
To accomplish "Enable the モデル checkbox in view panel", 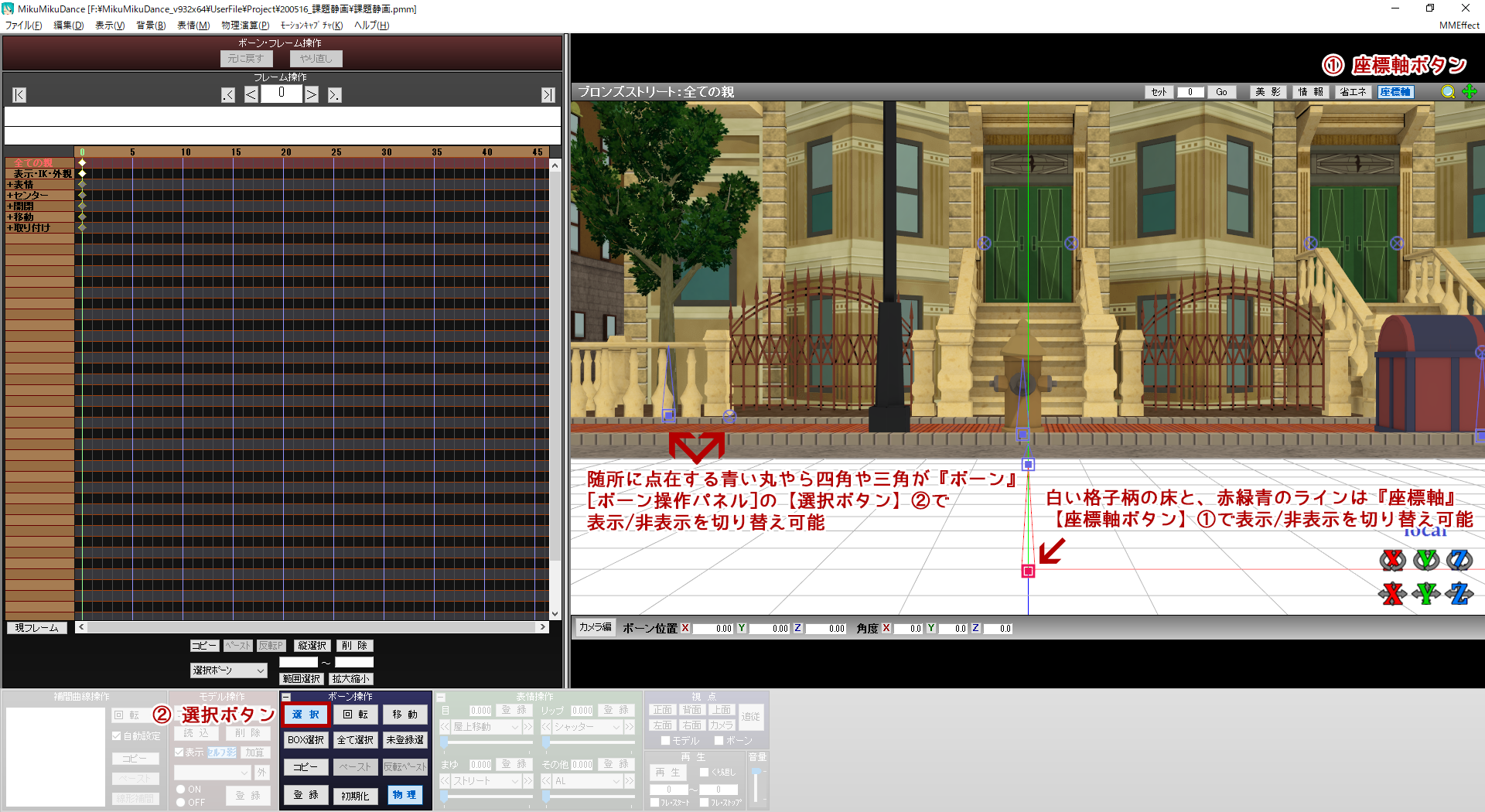I will click(x=665, y=741).
